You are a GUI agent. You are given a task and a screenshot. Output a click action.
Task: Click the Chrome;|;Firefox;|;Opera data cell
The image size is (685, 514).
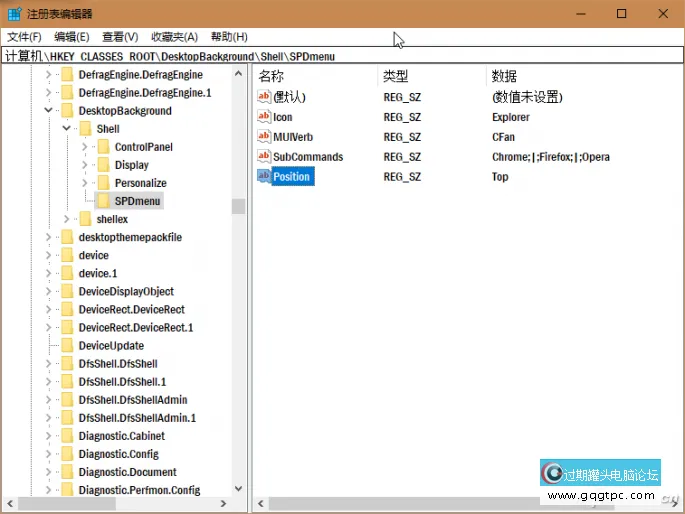pos(550,157)
